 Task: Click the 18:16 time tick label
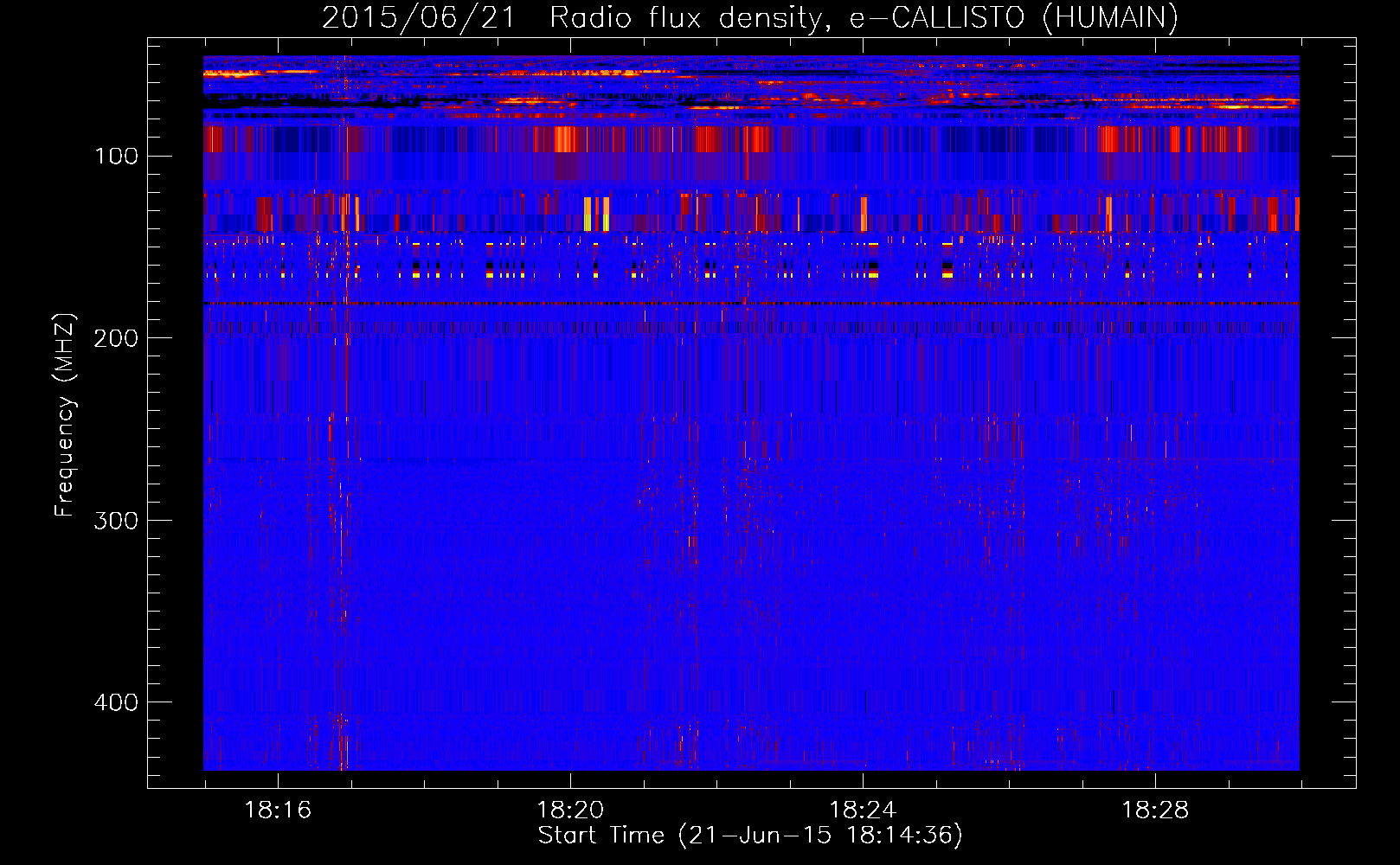(x=278, y=810)
